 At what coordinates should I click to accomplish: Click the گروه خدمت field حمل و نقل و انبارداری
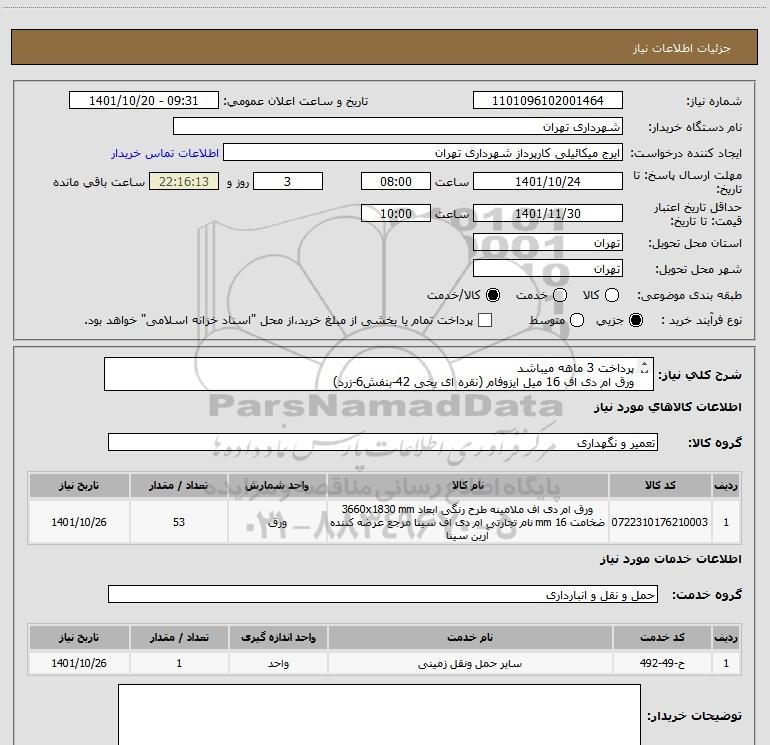(x=383, y=594)
